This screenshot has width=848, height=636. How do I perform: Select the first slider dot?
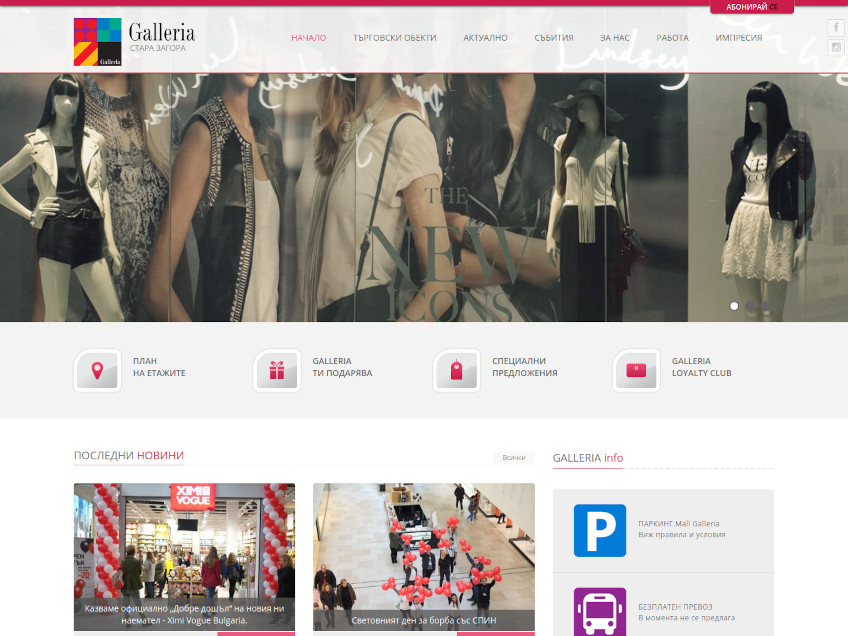(x=734, y=306)
